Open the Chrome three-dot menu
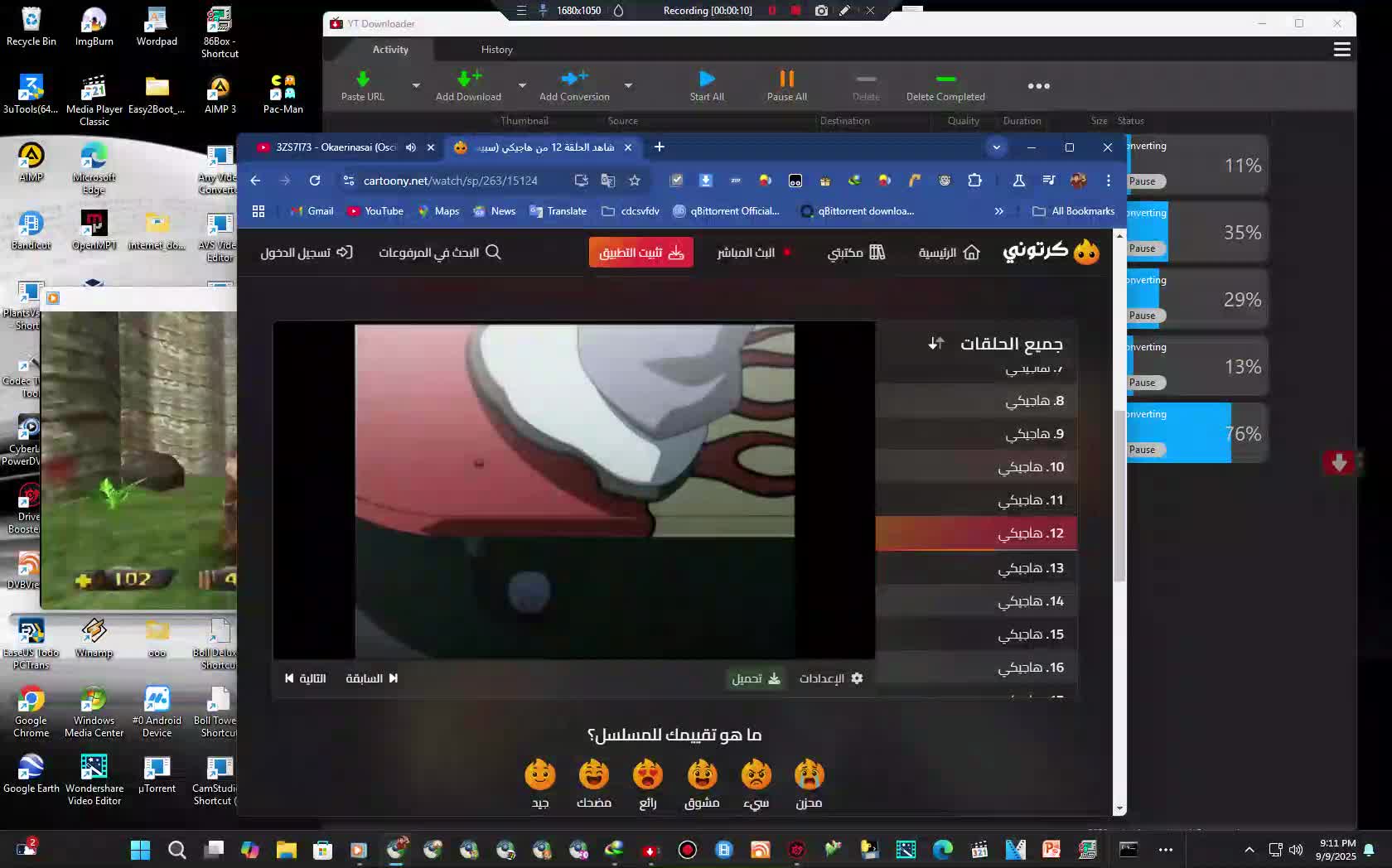1392x868 pixels. click(1108, 181)
